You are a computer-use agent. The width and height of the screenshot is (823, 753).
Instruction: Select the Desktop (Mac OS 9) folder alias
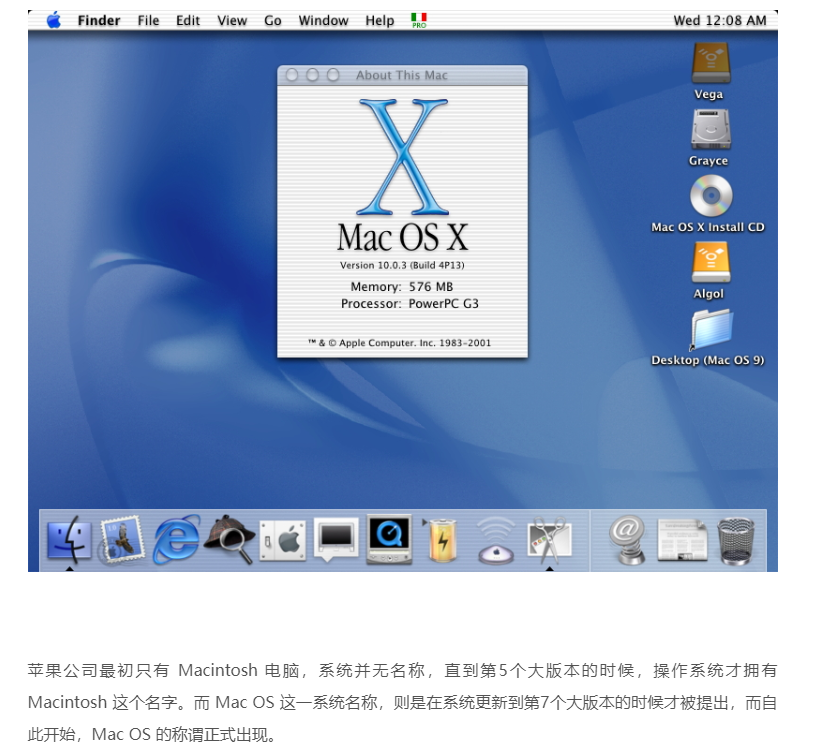711,330
